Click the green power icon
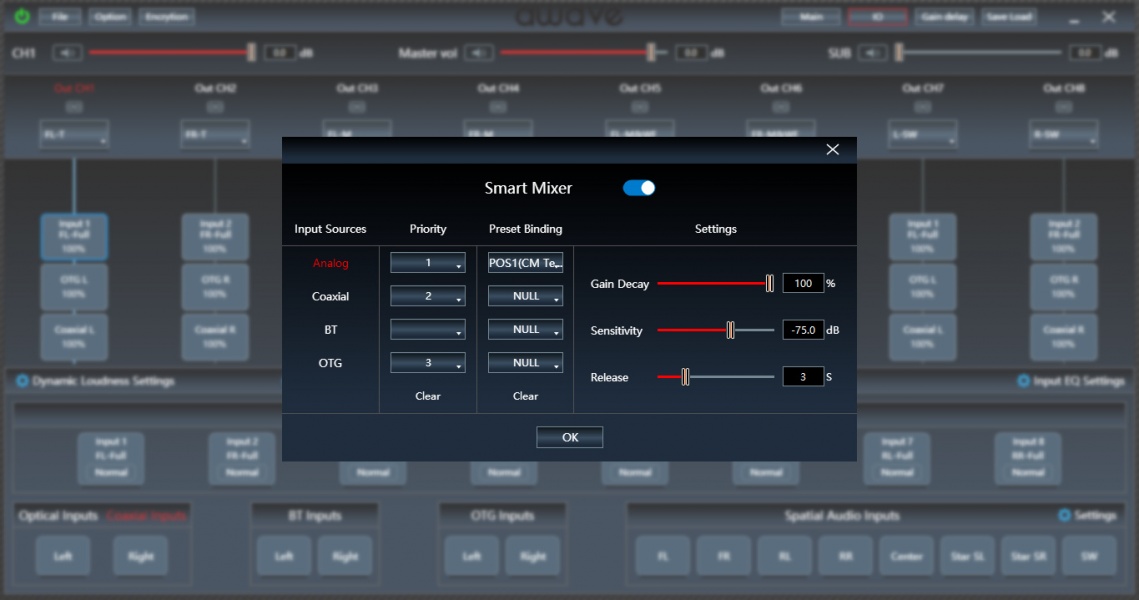Viewport: 1139px width, 600px height. pyautogui.click(x=21, y=17)
